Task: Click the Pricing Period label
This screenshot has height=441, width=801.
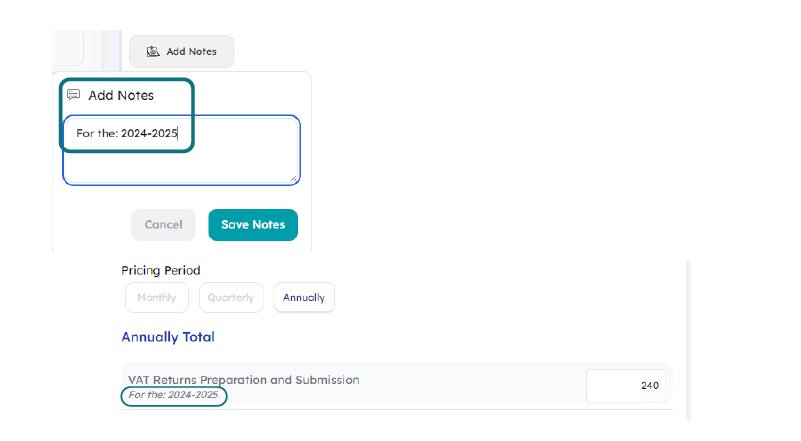Action: pyautogui.click(x=161, y=271)
